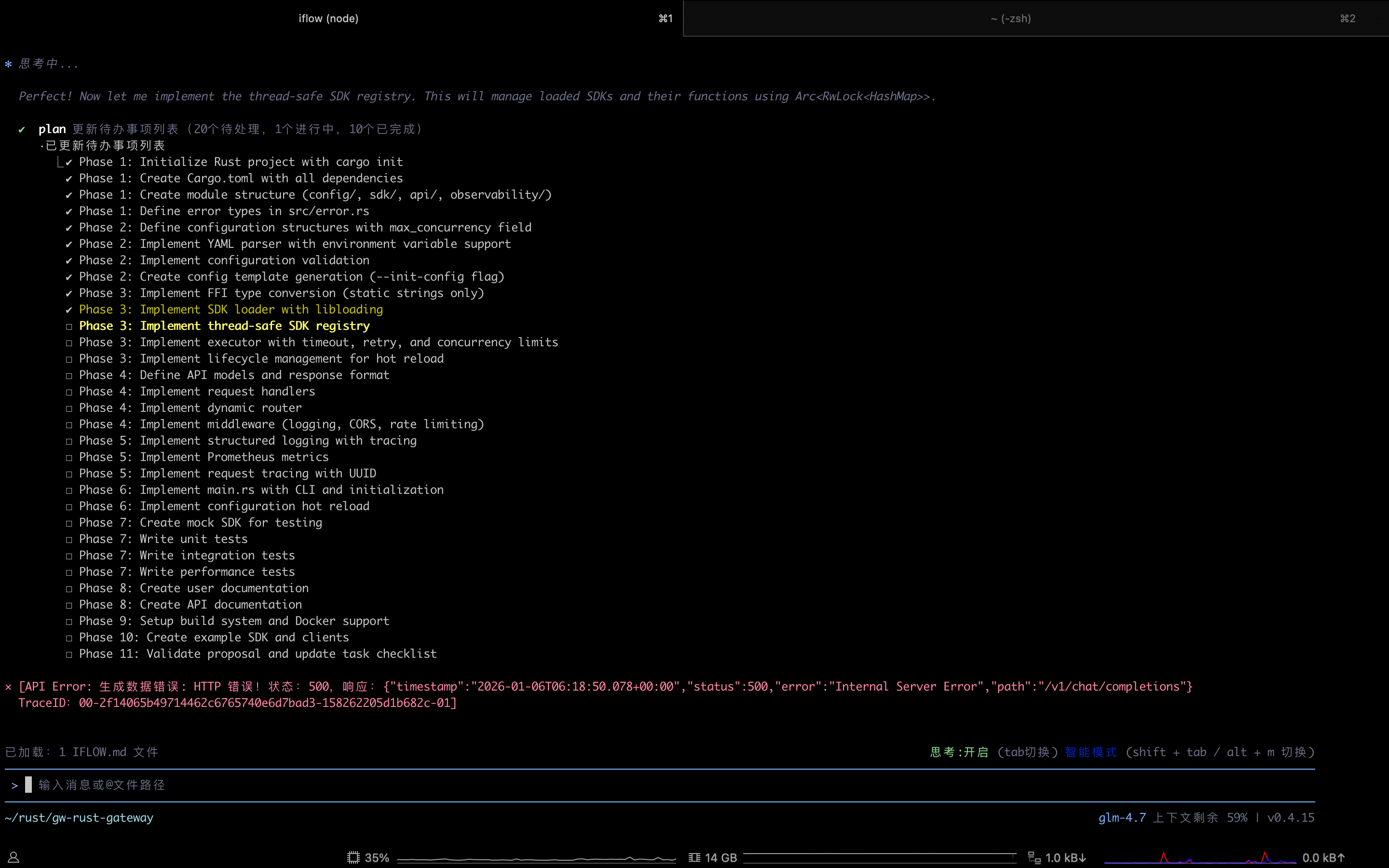This screenshot has height=868, width=1389.
Task: Click the memory 14 GB icon
Action: pyautogui.click(x=694, y=857)
